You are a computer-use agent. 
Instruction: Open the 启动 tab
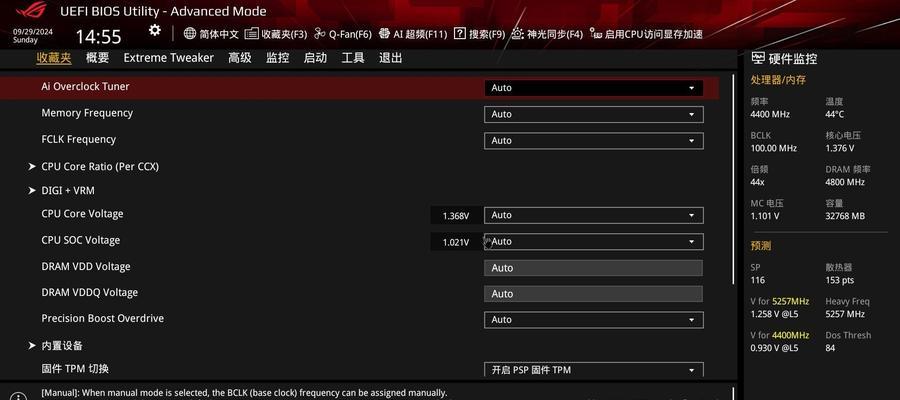coord(315,58)
